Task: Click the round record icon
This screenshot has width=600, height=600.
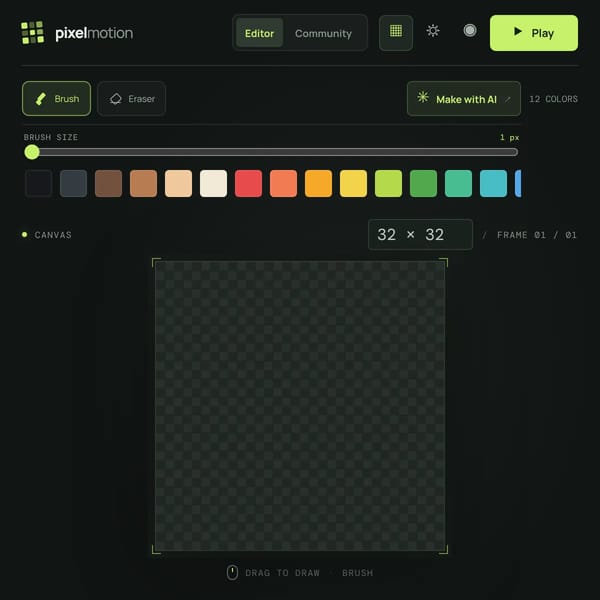Action: (x=470, y=31)
